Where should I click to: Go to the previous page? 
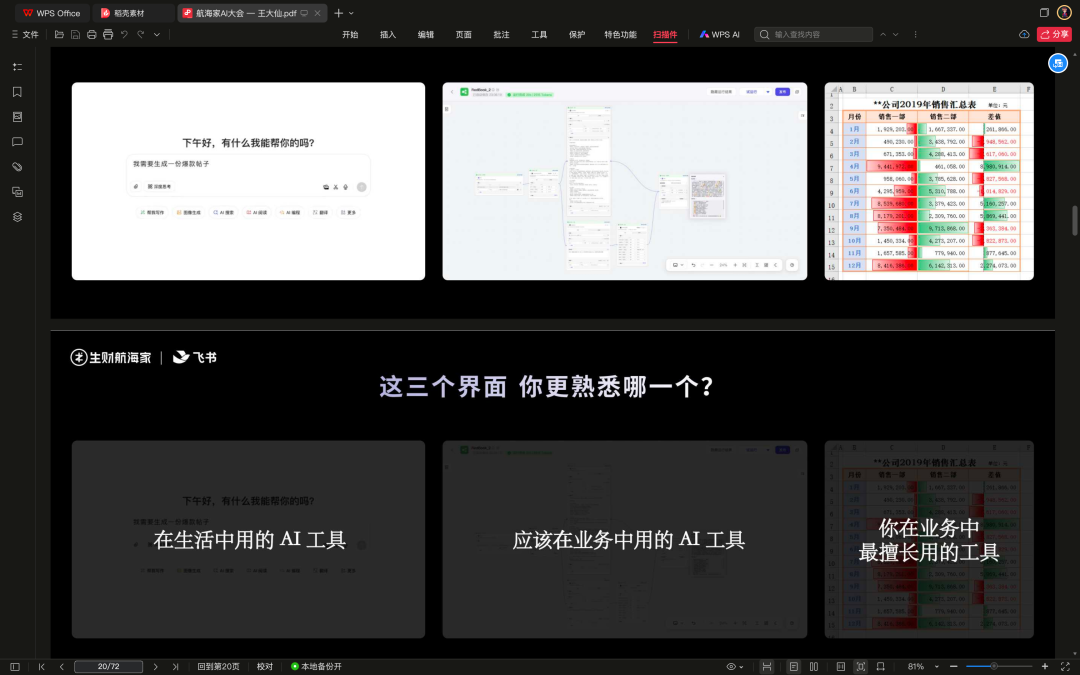[61, 667]
